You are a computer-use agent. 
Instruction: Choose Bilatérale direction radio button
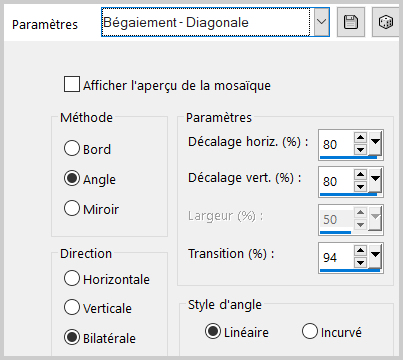72,337
